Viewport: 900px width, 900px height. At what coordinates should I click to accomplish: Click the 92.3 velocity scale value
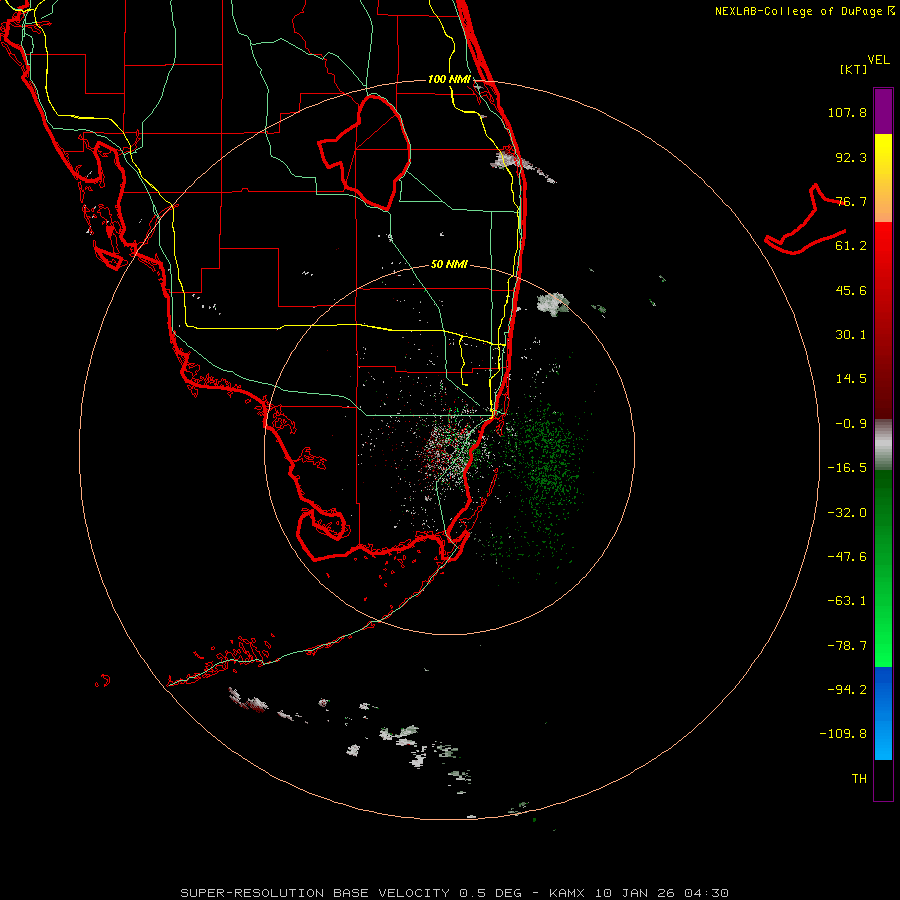(x=851, y=157)
